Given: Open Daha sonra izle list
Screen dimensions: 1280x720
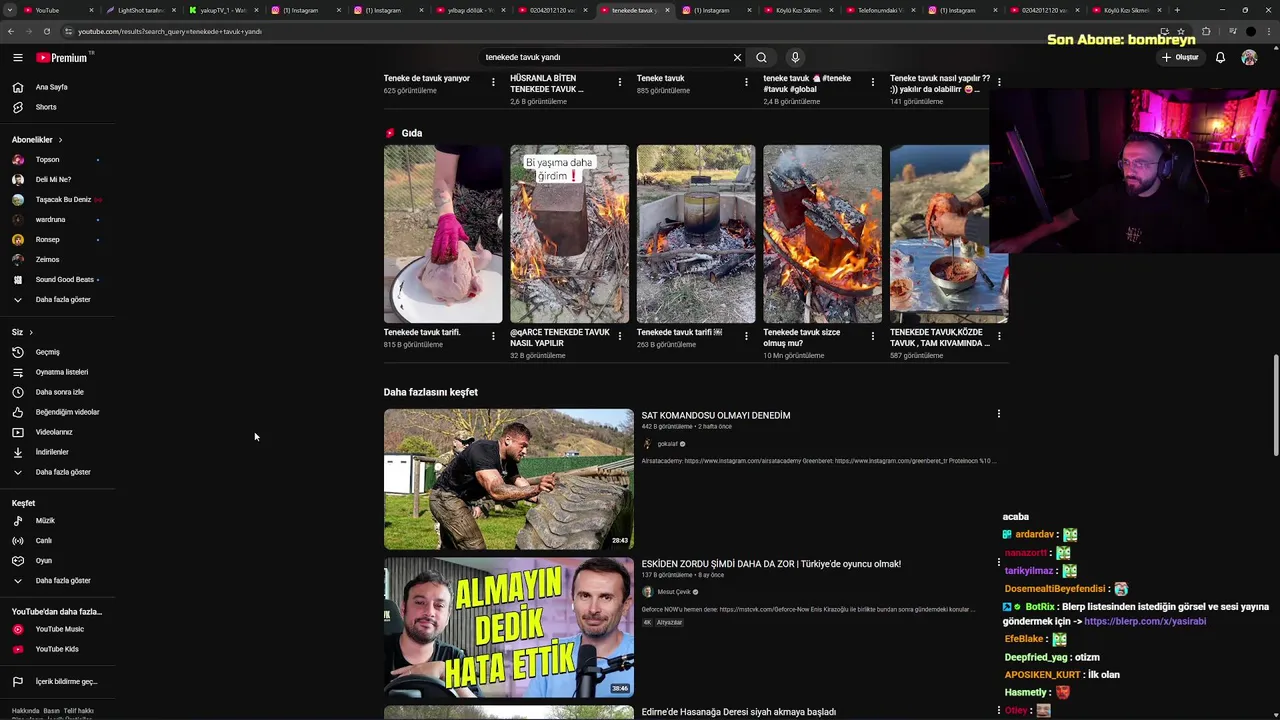Looking at the screenshot, I should pyautogui.click(x=58, y=392).
